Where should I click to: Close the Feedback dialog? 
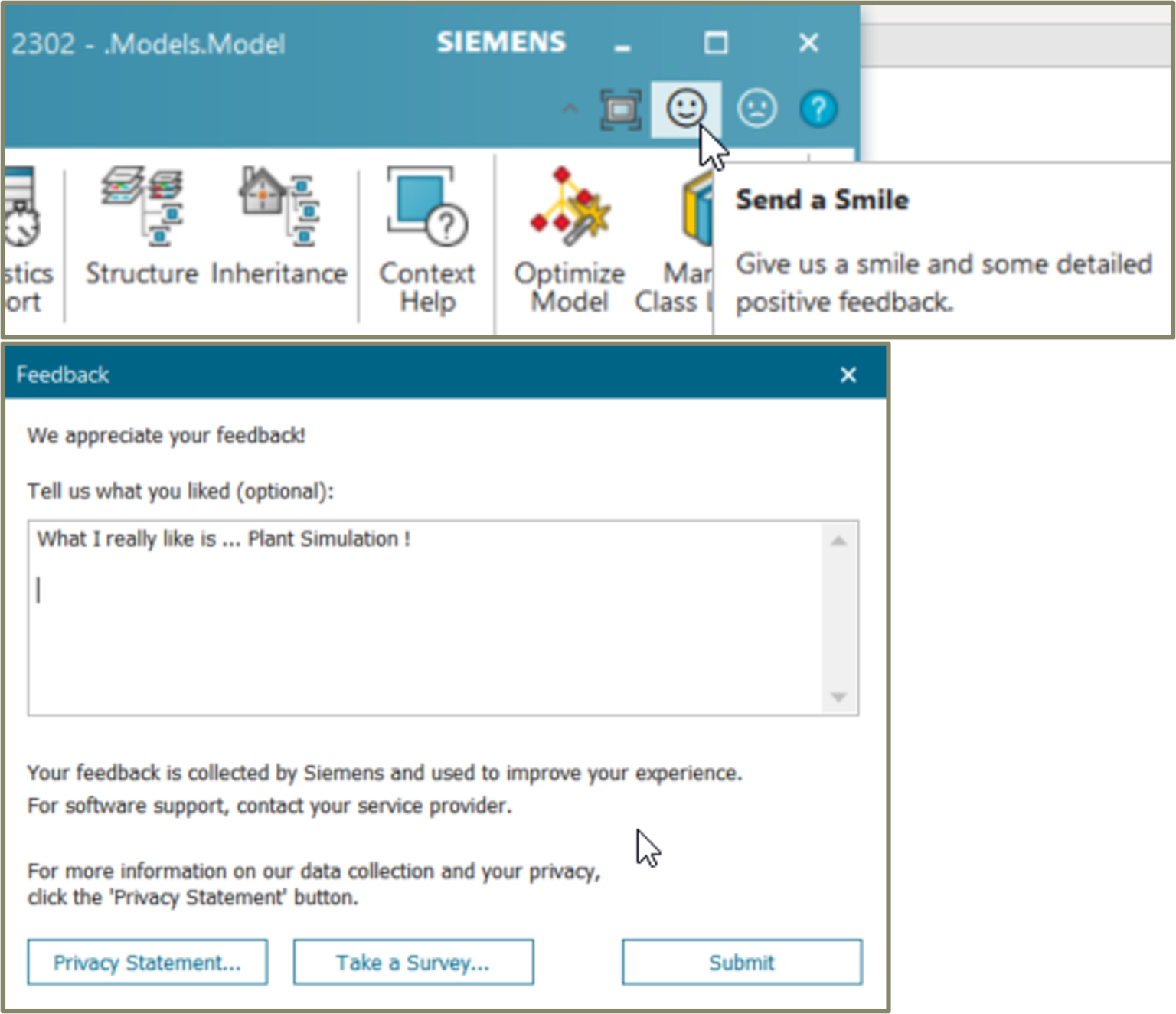(x=848, y=375)
